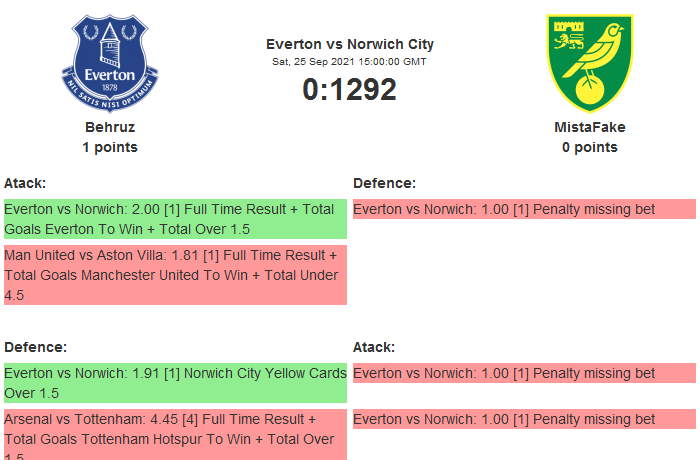Click the Everton club crest
Screen dimensions: 700x460
109,62
